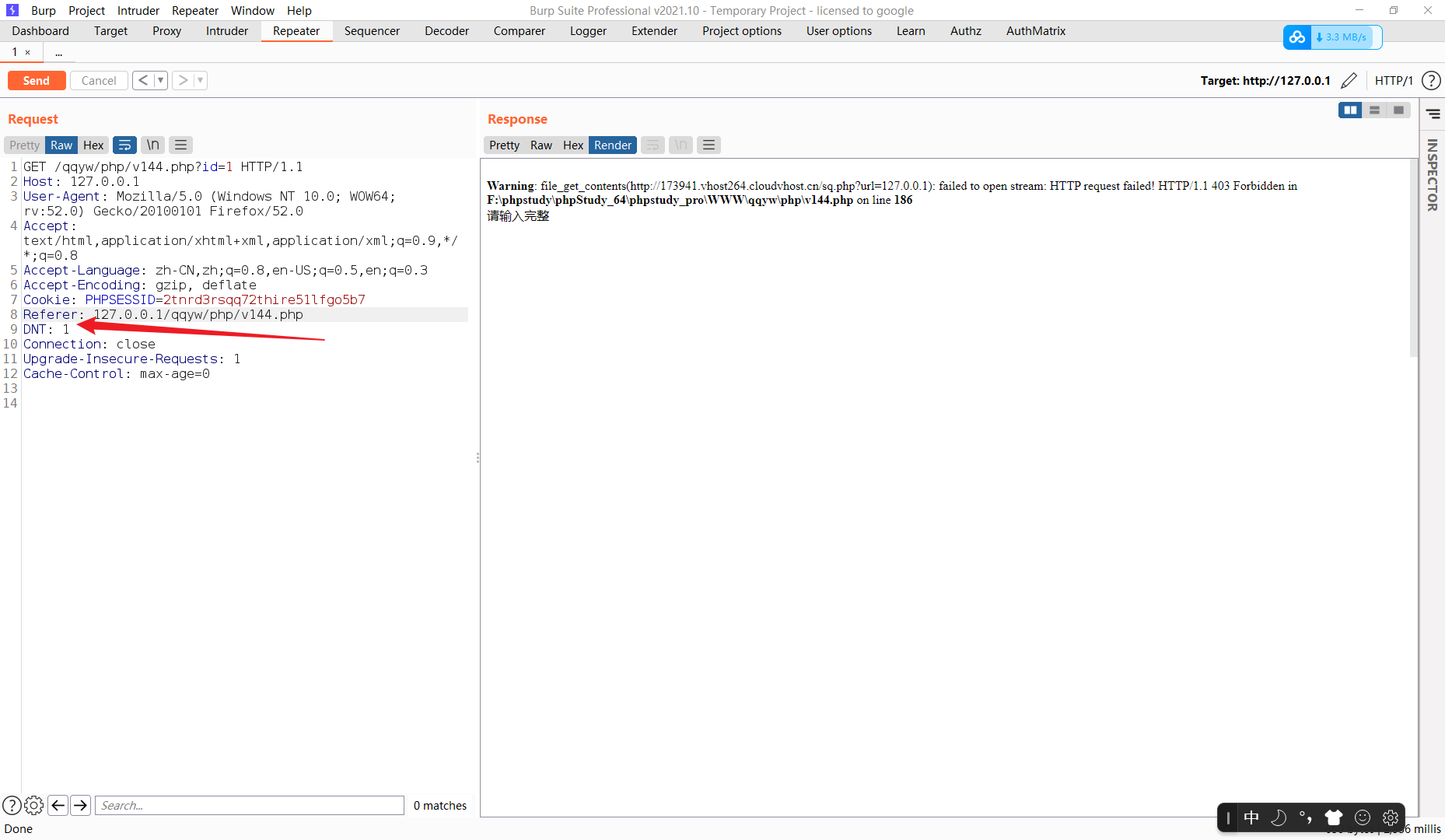This screenshot has width=1445, height=840.
Task: Open history back dropdown arrow
Action: (161, 80)
